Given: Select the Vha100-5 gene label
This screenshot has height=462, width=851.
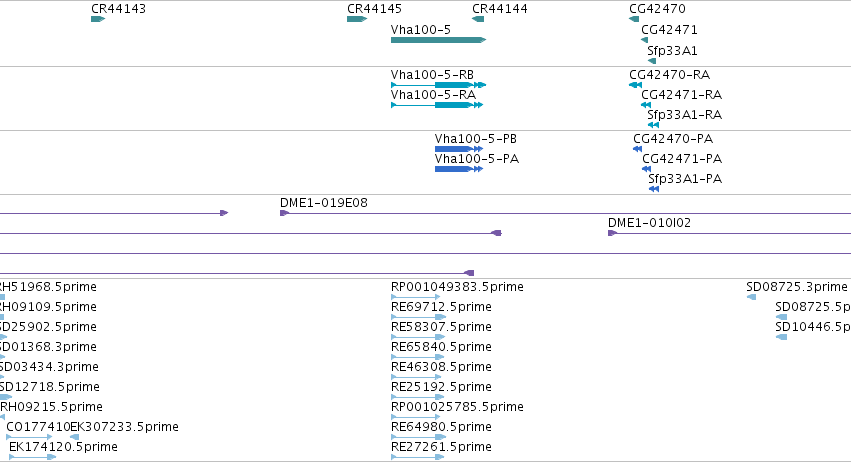Looking at the screenshot, I should [421, 30].
